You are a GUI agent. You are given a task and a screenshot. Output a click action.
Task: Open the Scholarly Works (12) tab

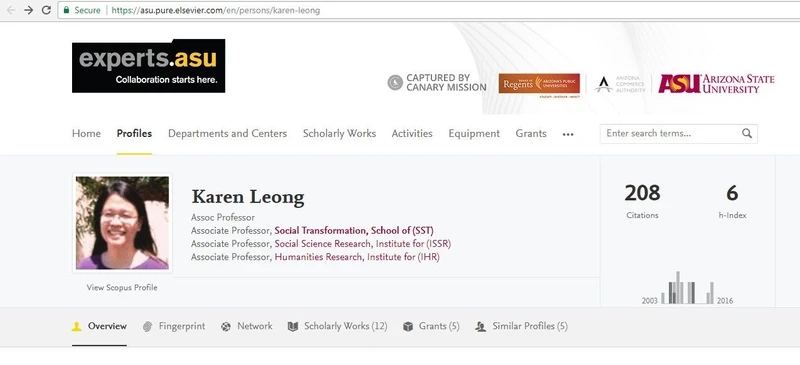coord(337,326)
